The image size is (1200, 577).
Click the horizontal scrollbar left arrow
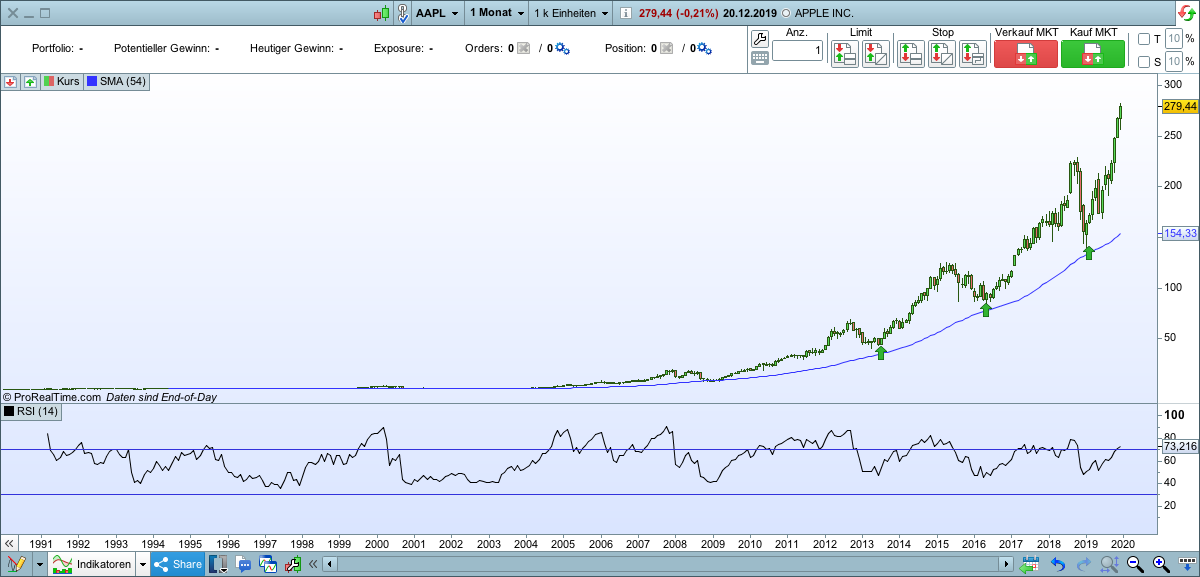(330, 565)
